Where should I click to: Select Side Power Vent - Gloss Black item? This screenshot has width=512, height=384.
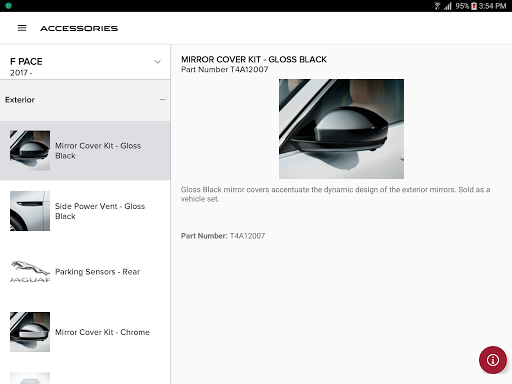click(x=85, y=211)
